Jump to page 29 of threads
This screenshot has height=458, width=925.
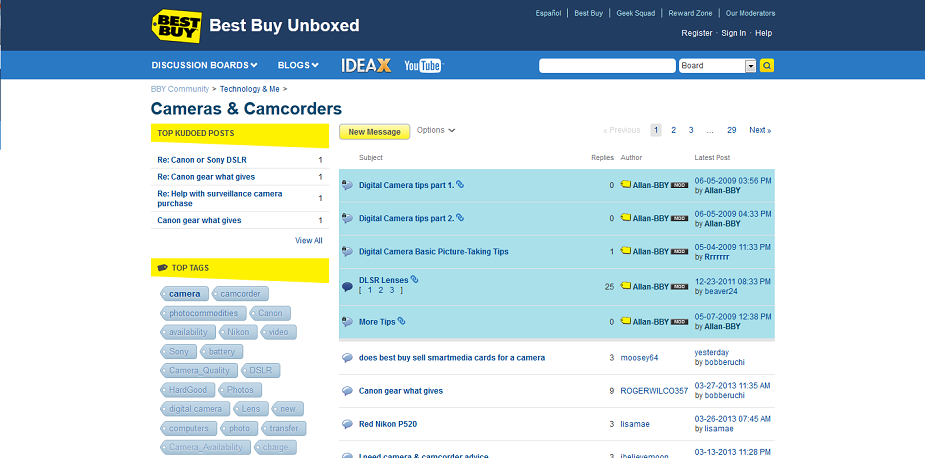pos(732,130)
